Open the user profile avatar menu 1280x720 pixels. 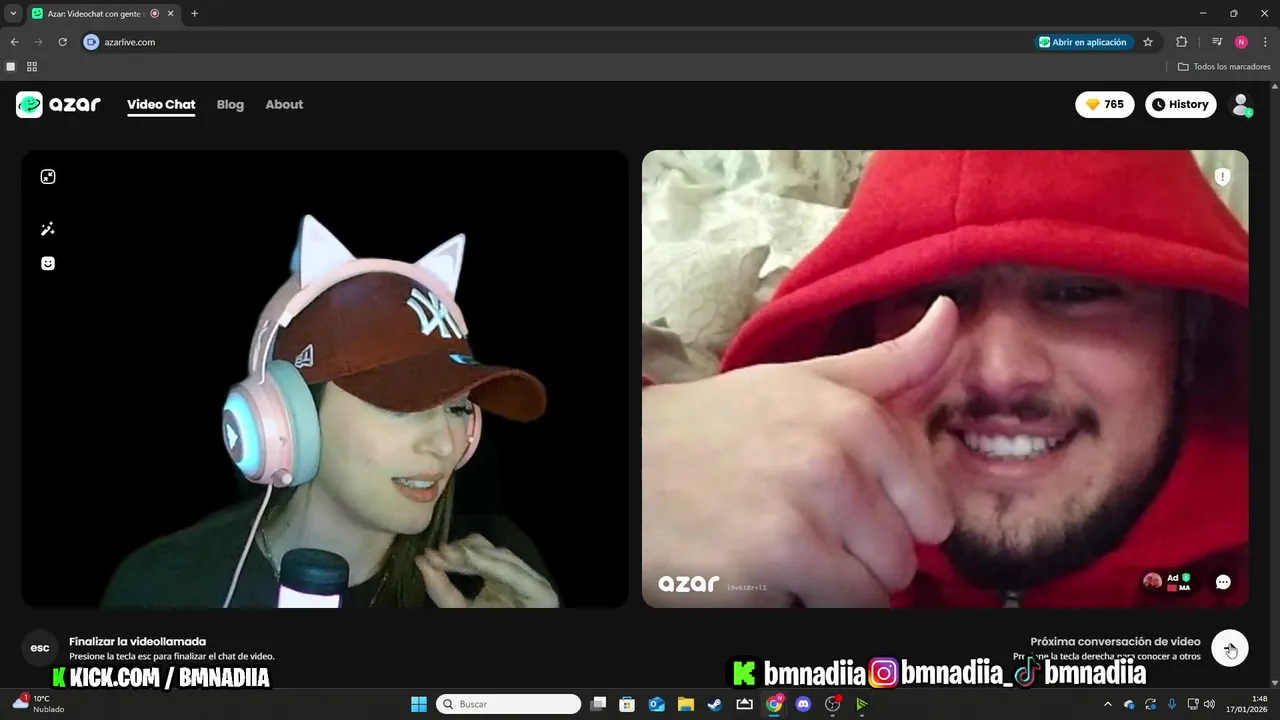1241,104
